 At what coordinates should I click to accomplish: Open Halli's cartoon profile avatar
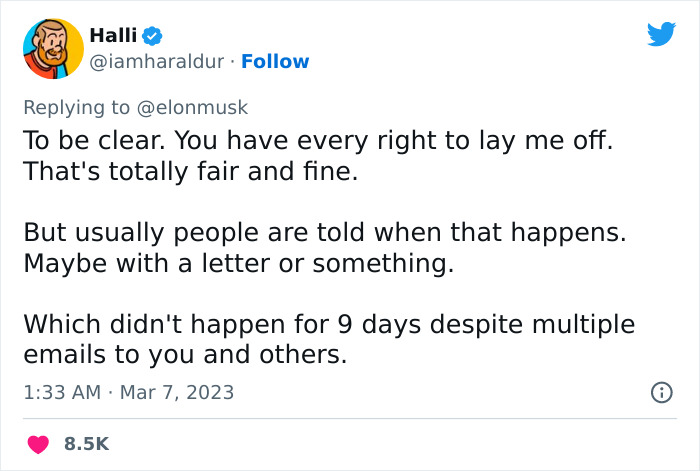coord(51,48)
